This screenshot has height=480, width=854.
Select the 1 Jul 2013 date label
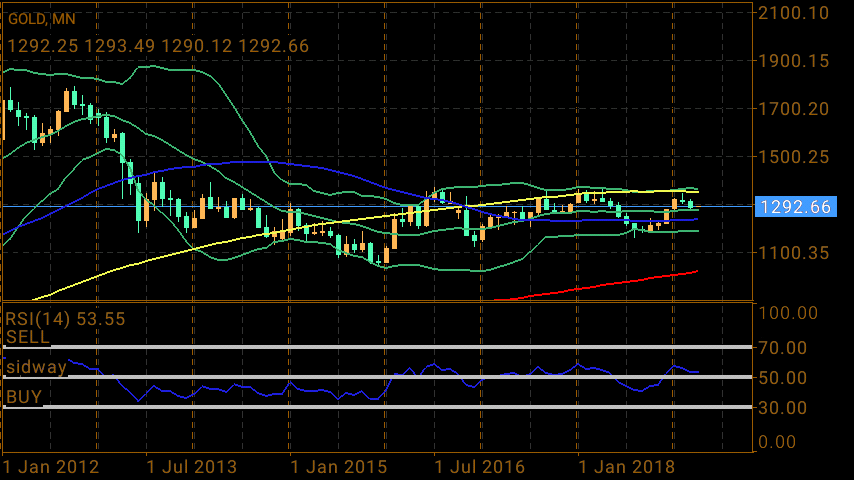192,467
